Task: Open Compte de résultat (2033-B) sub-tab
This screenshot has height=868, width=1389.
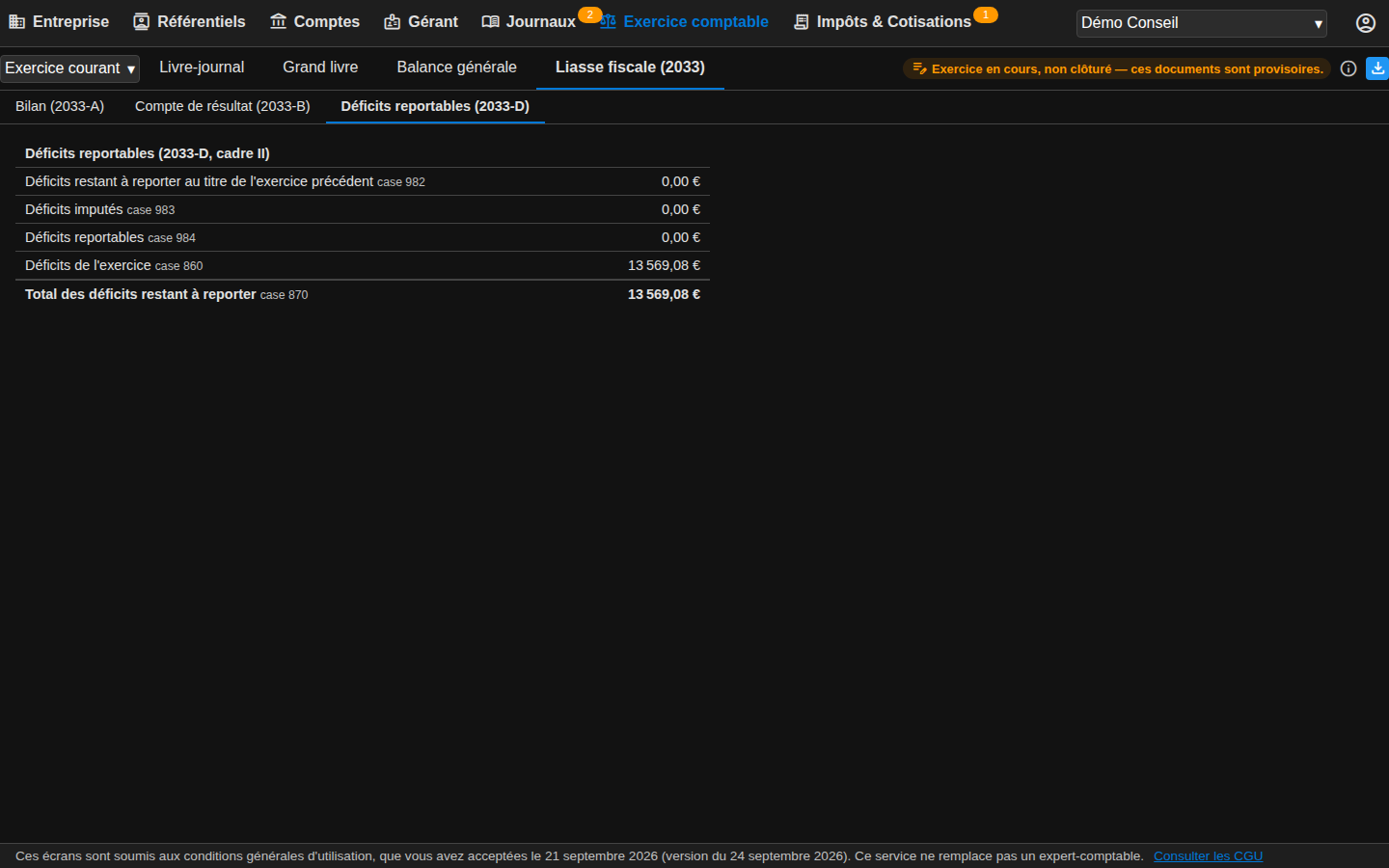Action: coord(223,106)
